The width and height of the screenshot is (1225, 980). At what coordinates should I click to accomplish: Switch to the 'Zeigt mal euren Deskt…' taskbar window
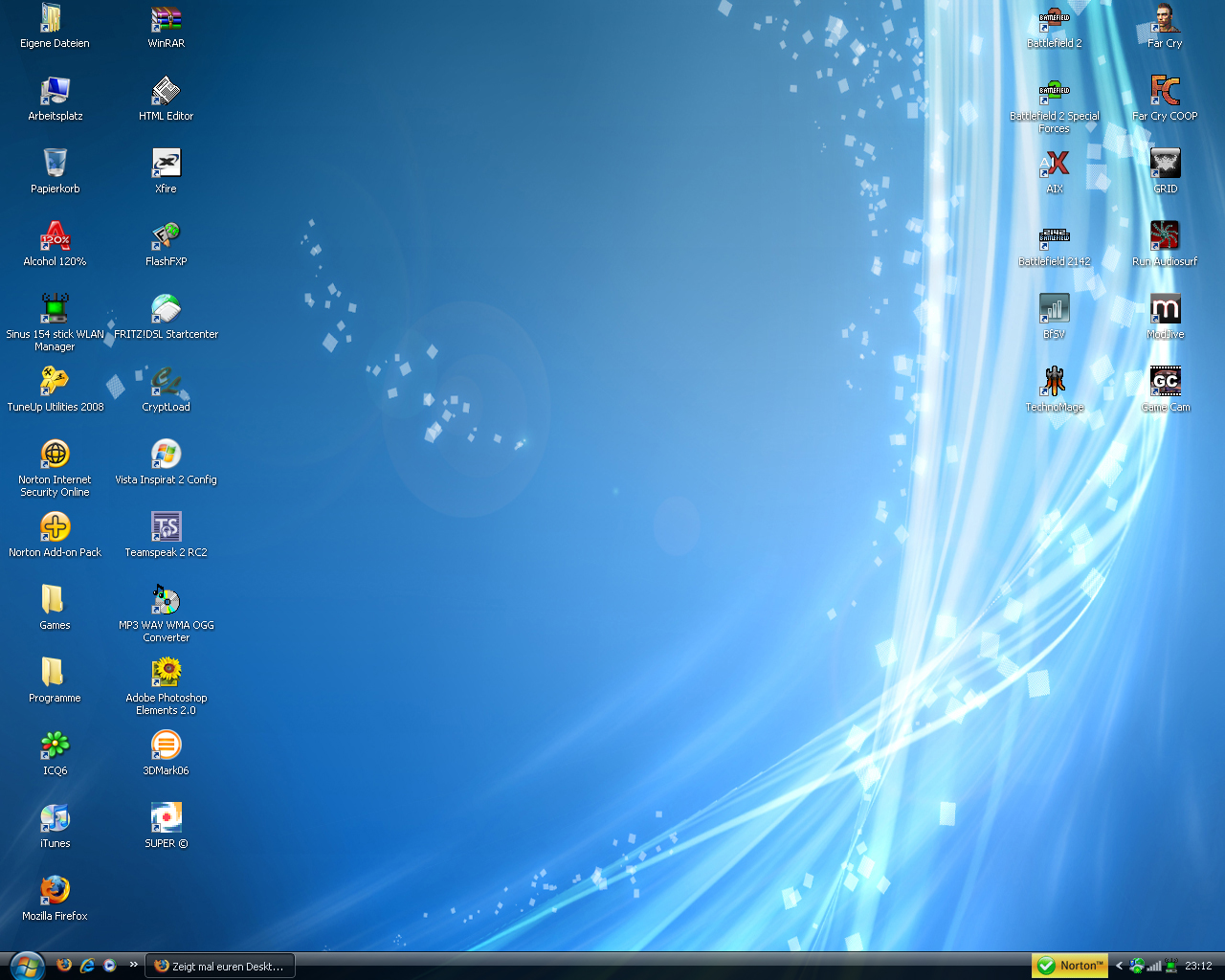(220, 967)
